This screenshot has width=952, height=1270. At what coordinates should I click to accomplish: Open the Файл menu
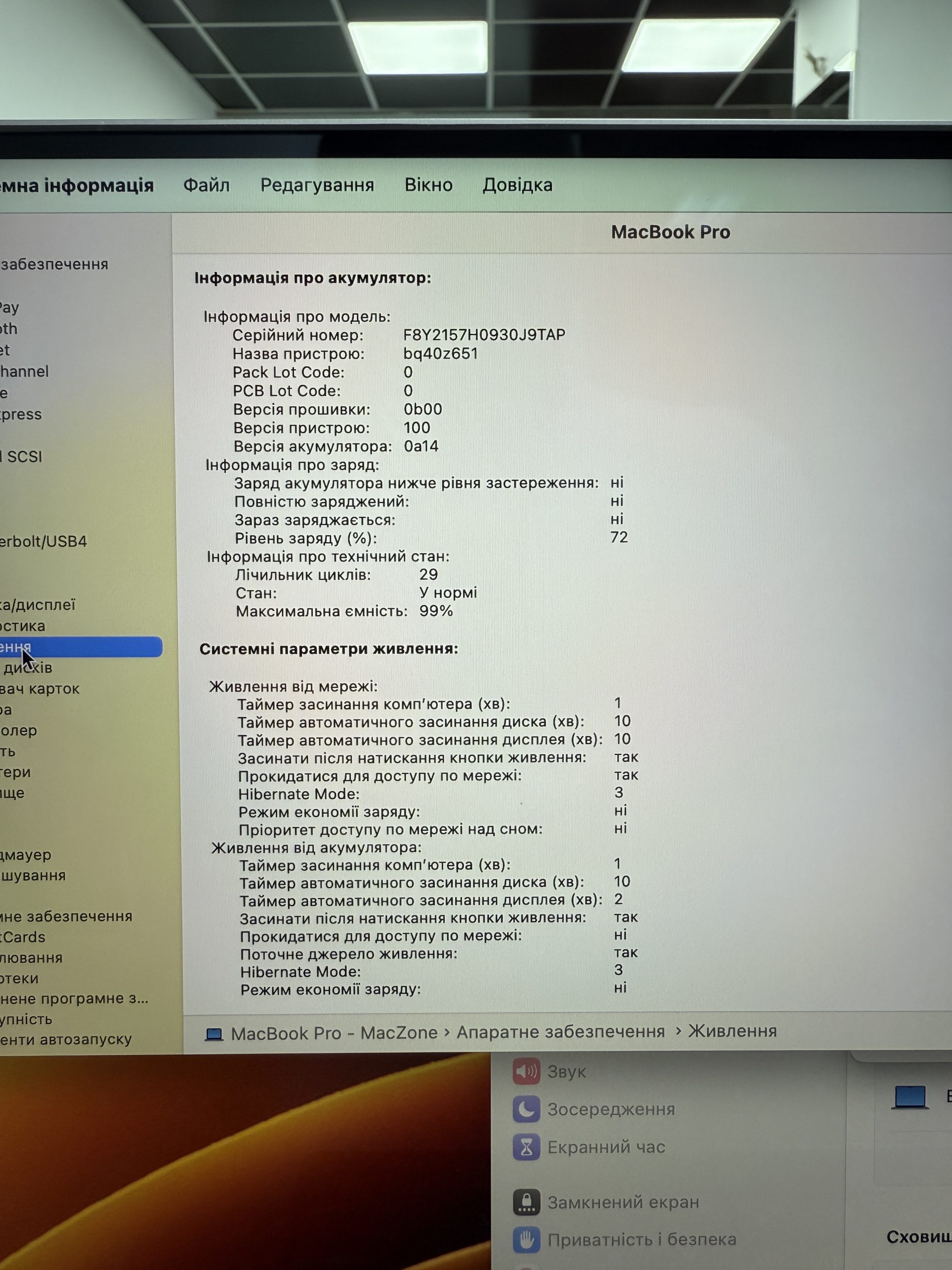coord(207,185)
